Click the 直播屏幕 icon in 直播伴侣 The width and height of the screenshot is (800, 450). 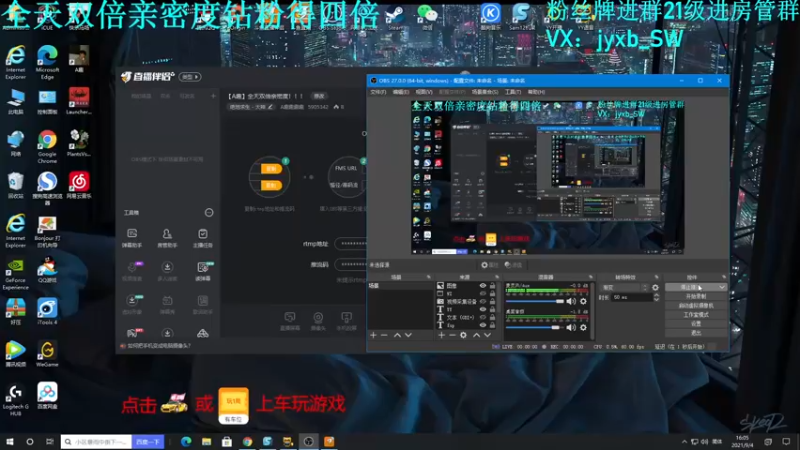290,321
